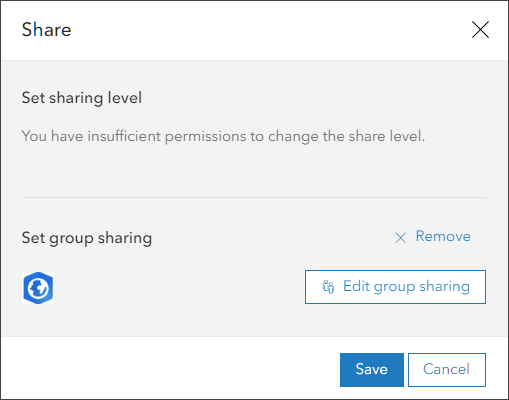Select the blue hexagon group thumbnail
This screenshot has width=509, height=400.
[x=38, y=288]
